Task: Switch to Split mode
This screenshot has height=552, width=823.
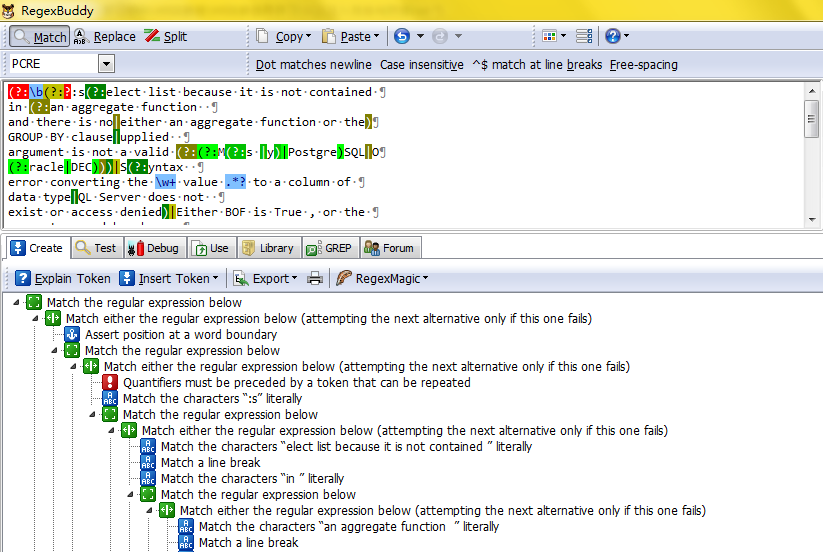Action: [166, 37]
